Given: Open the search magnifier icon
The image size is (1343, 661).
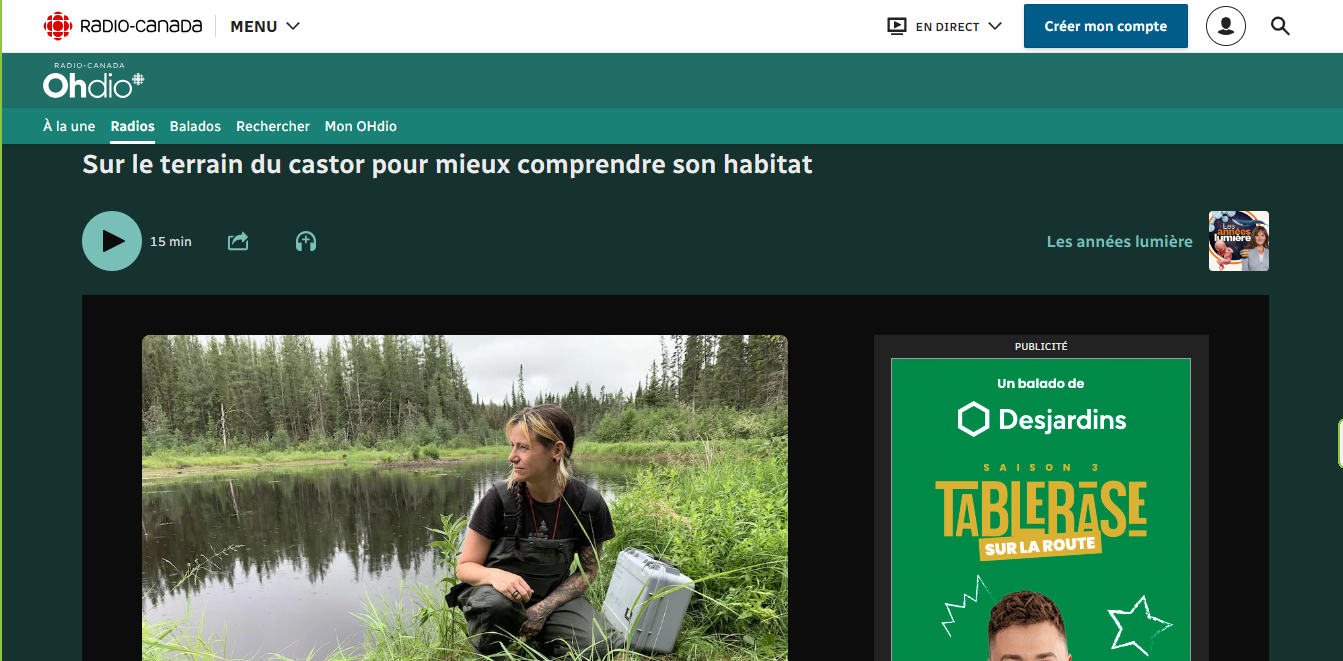Looking at the screenshot, I should point(1280,26).
